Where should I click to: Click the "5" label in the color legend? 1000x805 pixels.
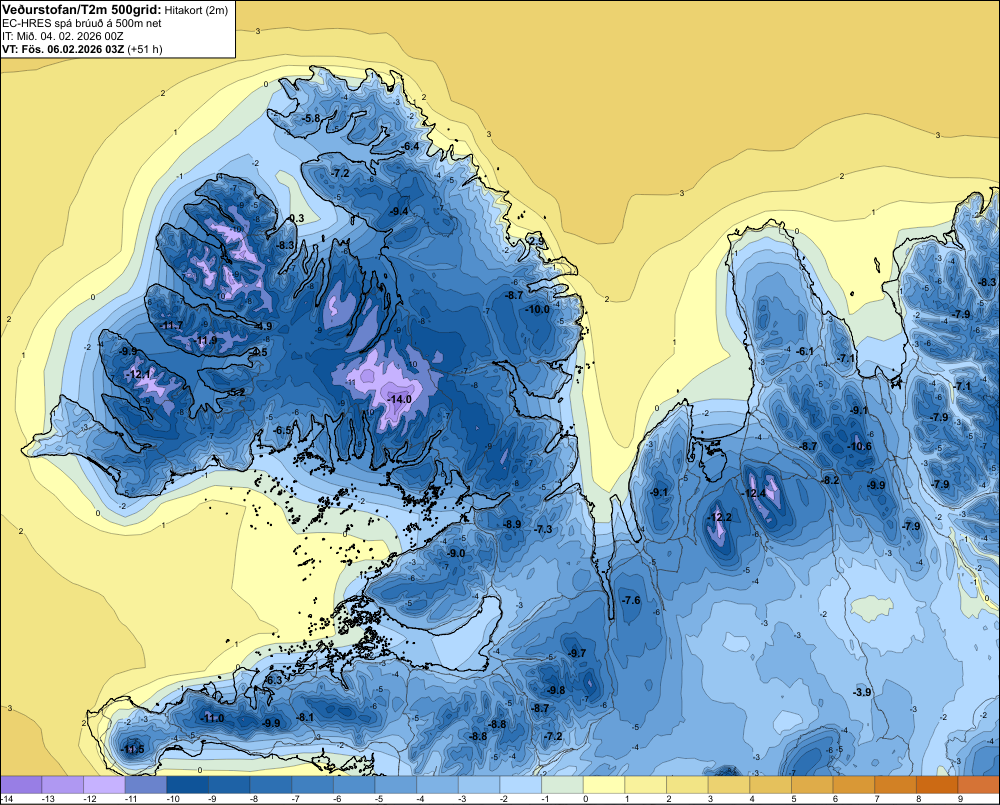click(793, 799)
